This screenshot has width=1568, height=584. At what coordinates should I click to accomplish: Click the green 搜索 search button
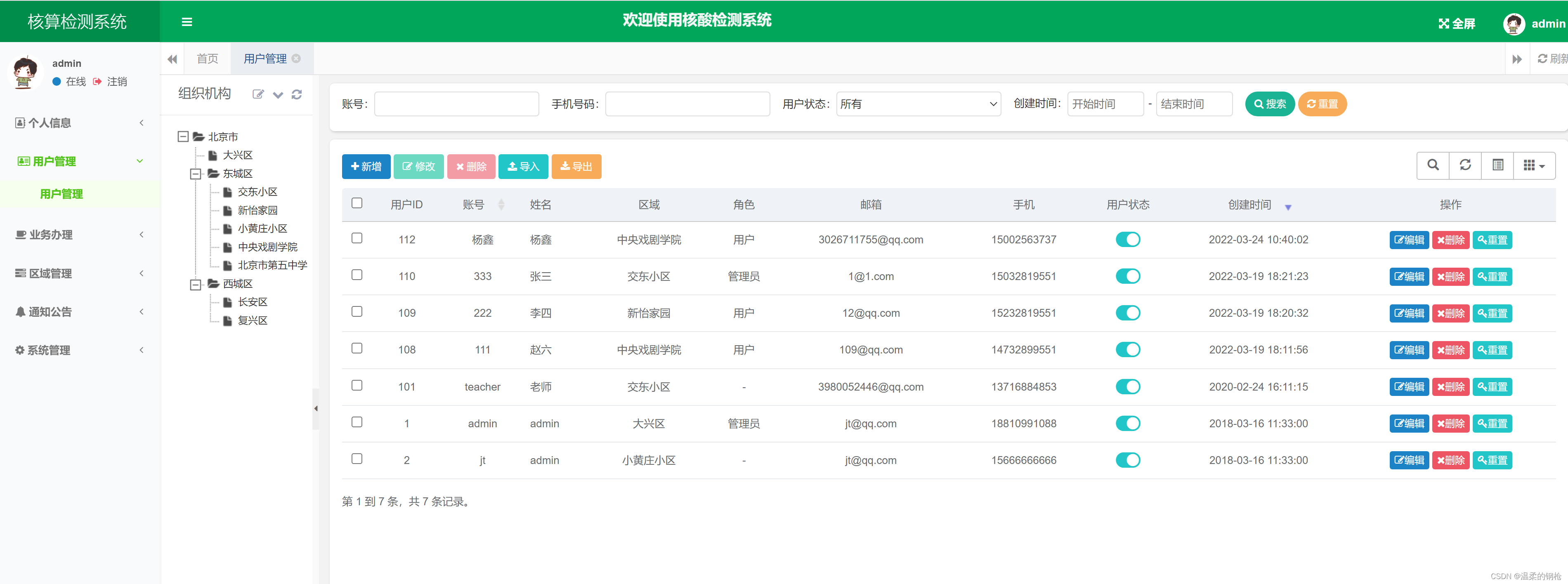pos(1270,104)
